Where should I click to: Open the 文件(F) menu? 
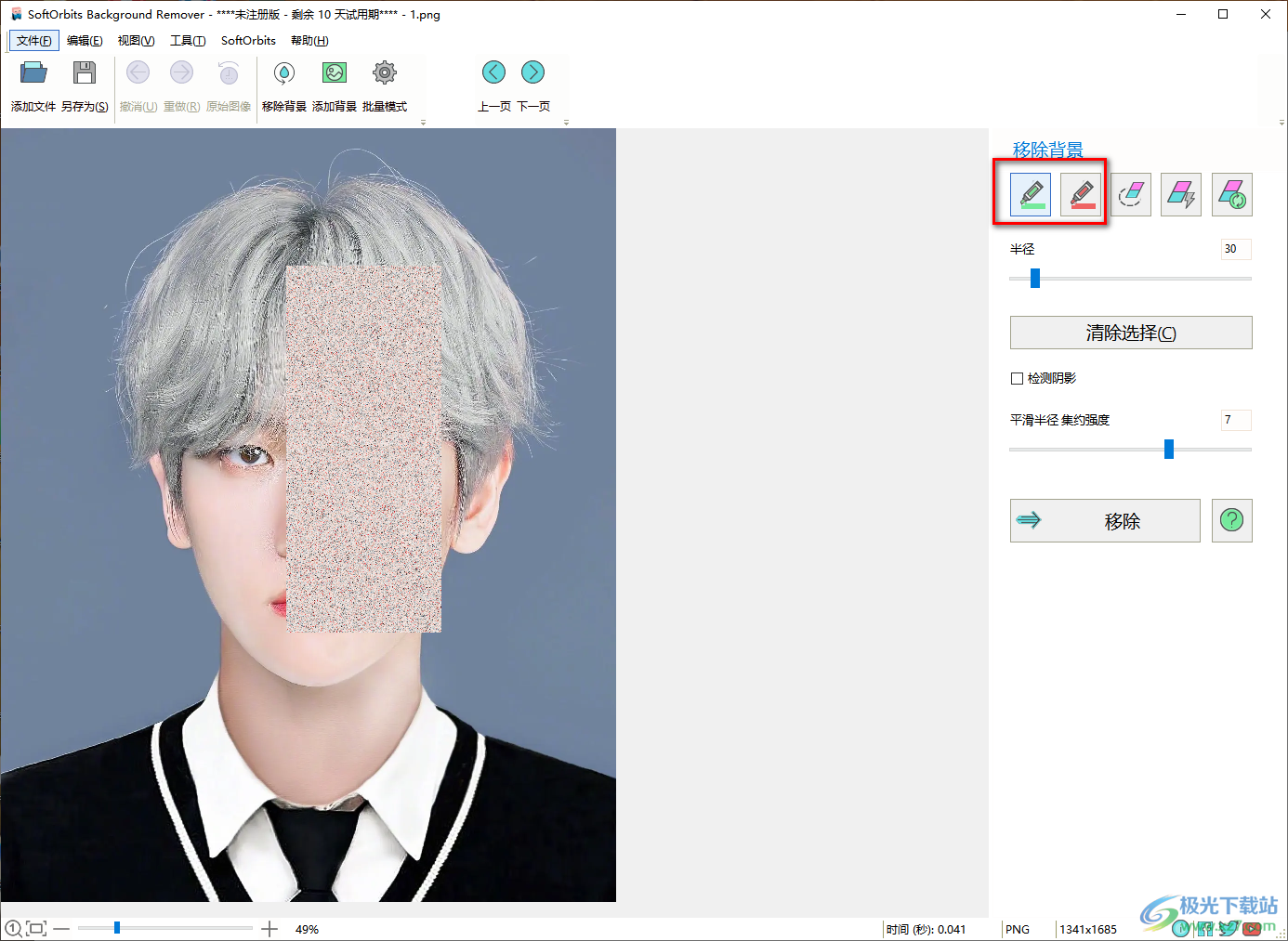(34, 41)
